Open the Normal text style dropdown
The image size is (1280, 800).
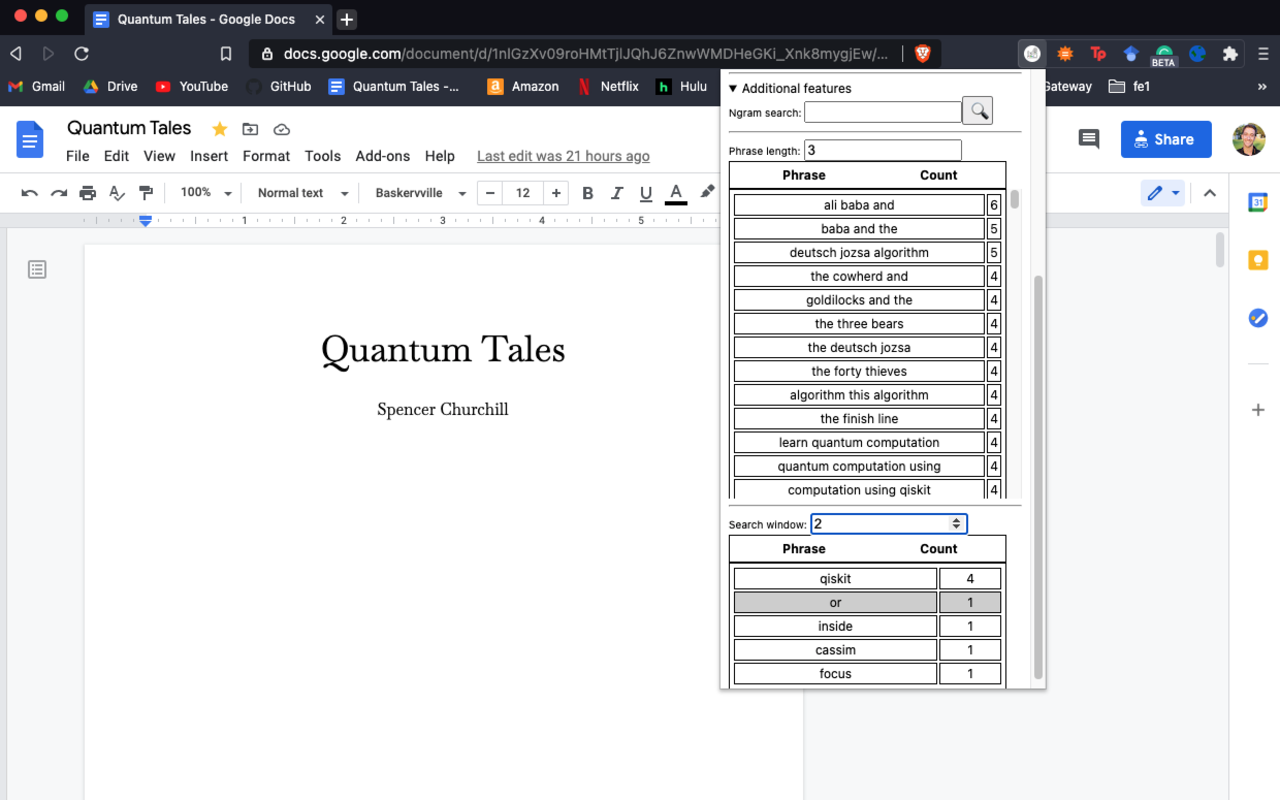coord(302,193)
